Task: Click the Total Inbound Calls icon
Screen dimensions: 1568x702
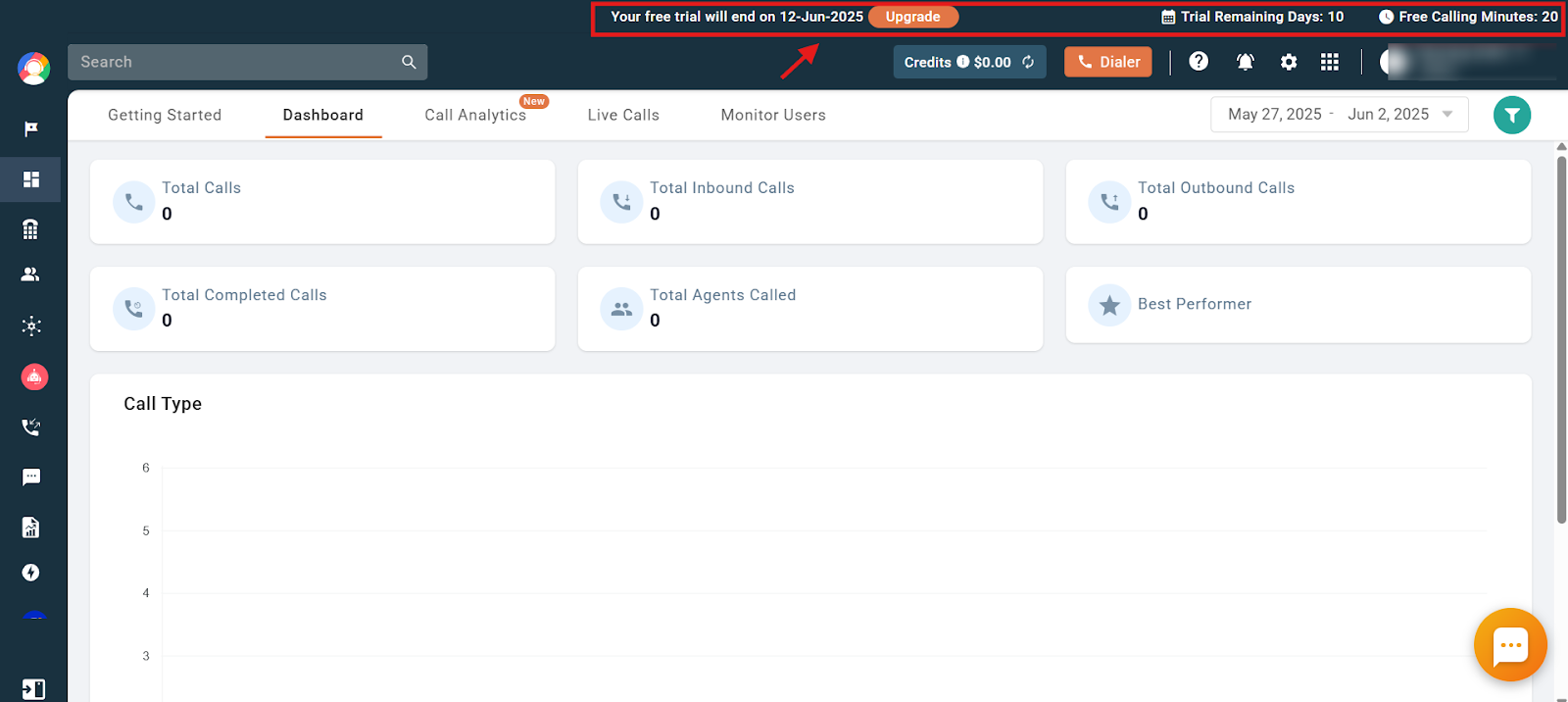Action: pos(621,202)
